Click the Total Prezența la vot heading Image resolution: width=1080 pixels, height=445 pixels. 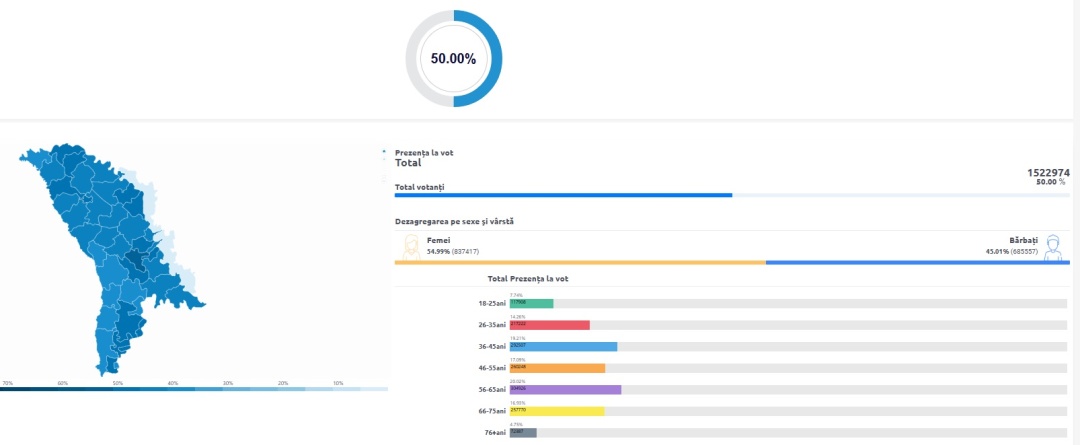point(527,279)
